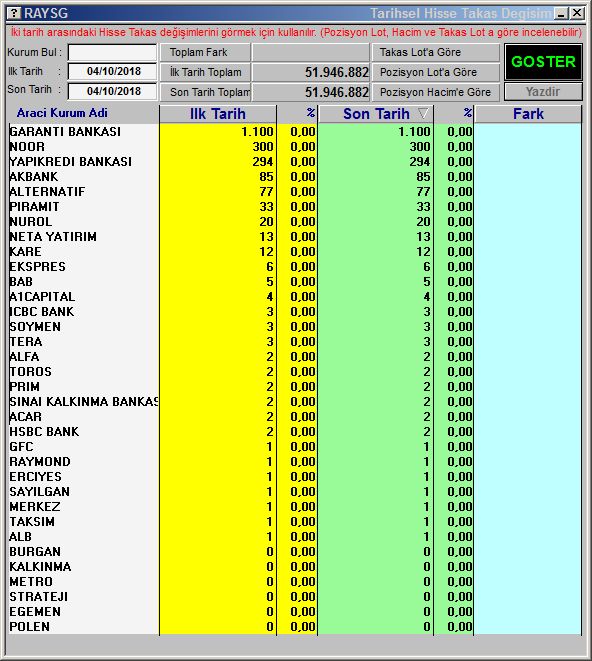Viewport: 592px width, 661px height.
Task: Click the Ilk Tarih date field
Action: pyautogui.click(x=113, y=71)
